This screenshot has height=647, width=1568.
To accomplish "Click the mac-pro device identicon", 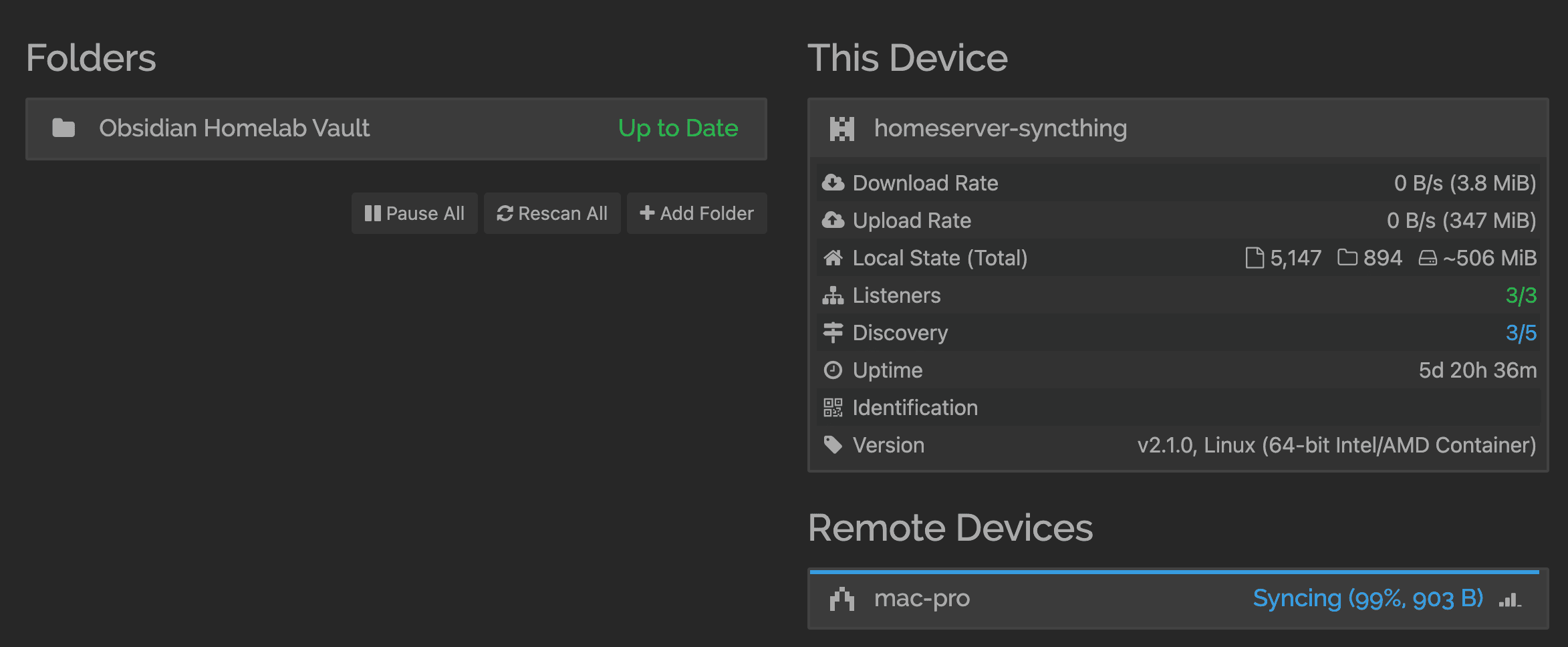I will pyautogui.click(x=842, y=599).
